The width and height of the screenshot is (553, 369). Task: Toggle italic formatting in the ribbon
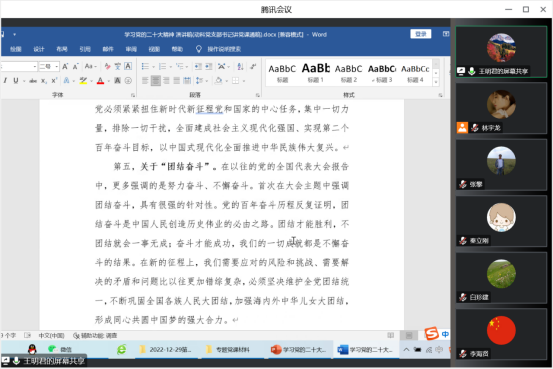(x=5, y=81)
